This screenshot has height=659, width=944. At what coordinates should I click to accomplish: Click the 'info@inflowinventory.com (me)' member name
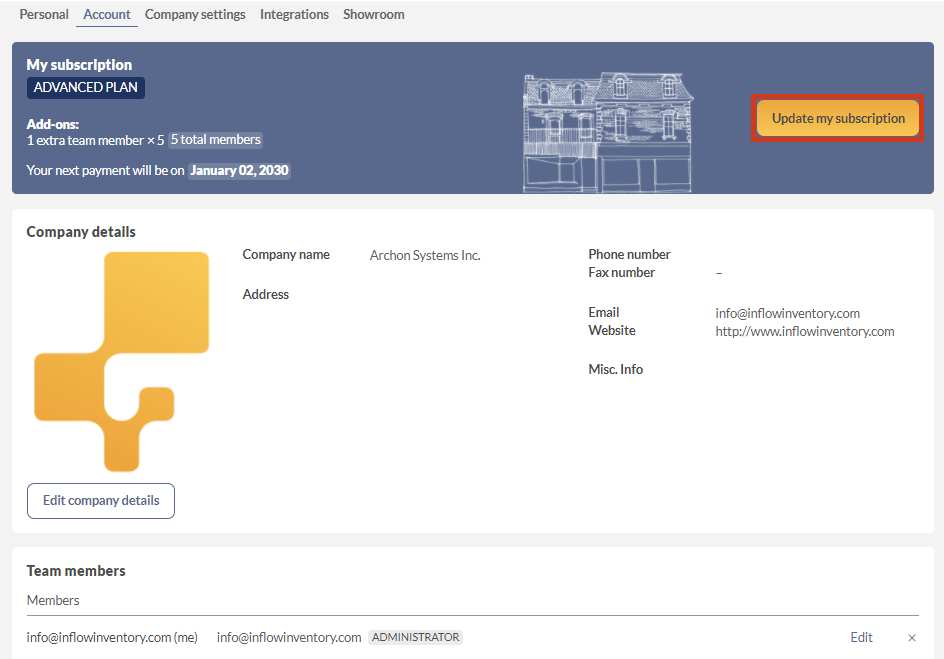pos(112,637)
